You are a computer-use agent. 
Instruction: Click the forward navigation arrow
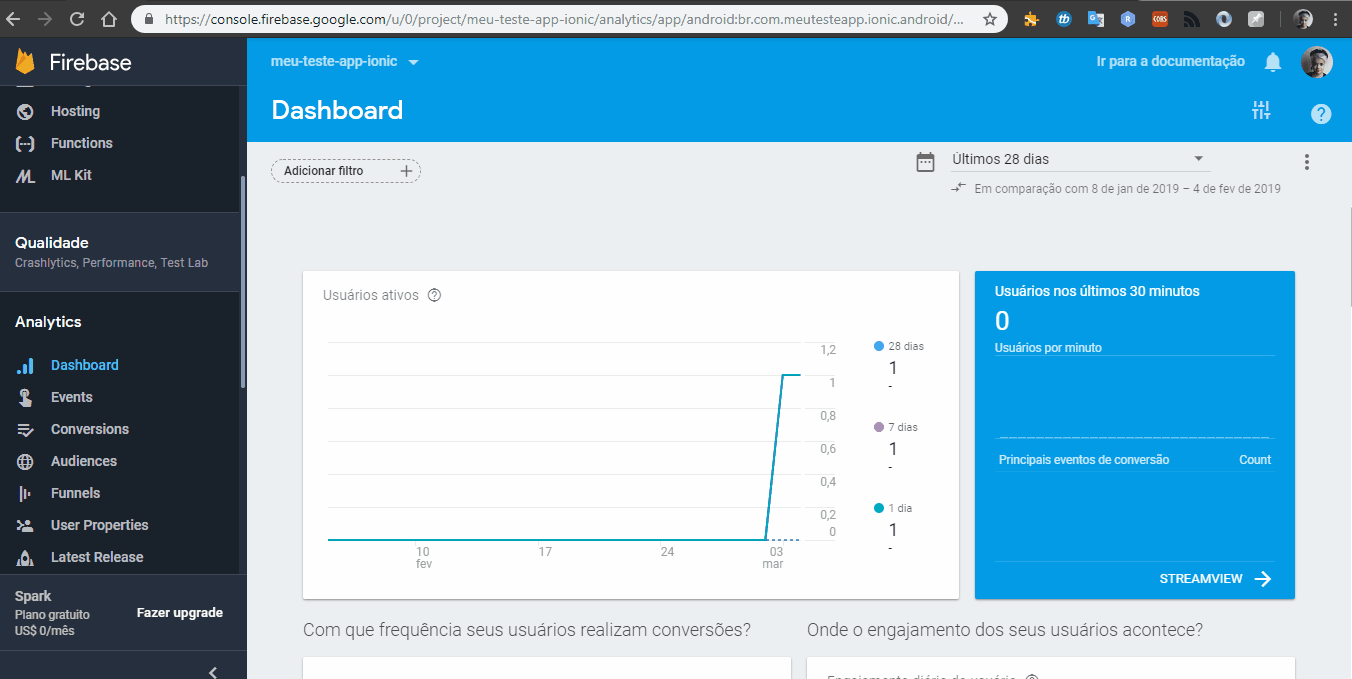[45, 19]
